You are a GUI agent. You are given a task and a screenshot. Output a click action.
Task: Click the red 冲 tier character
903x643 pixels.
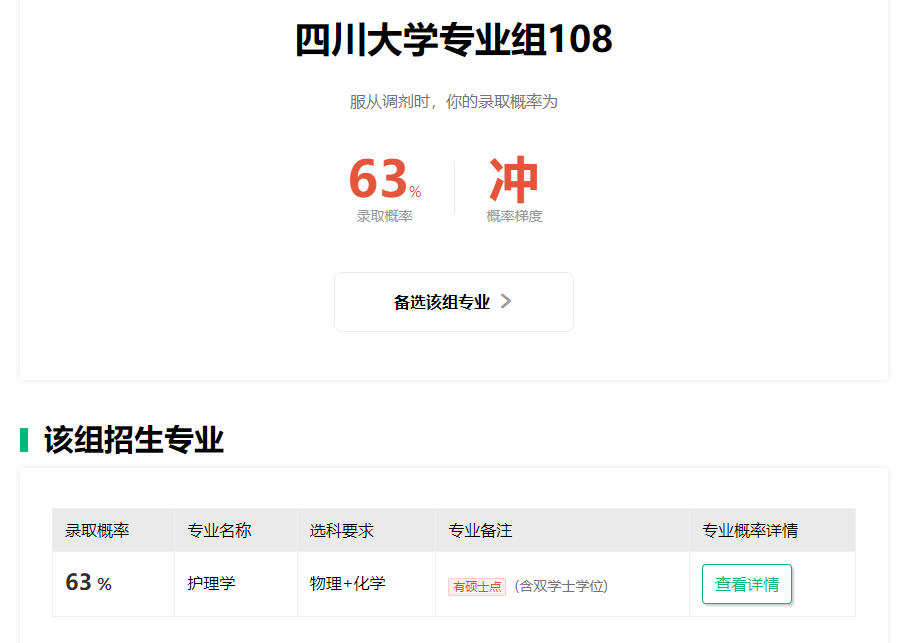(x=514, y=180)
